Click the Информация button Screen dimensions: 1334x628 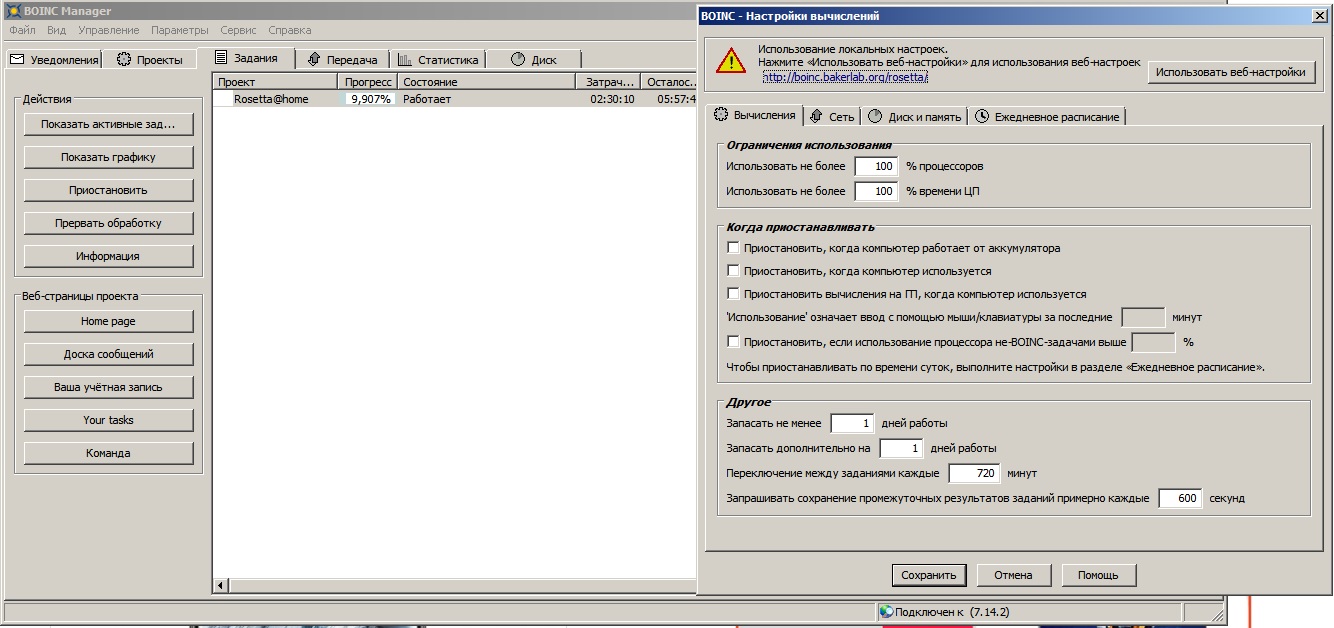108,256
